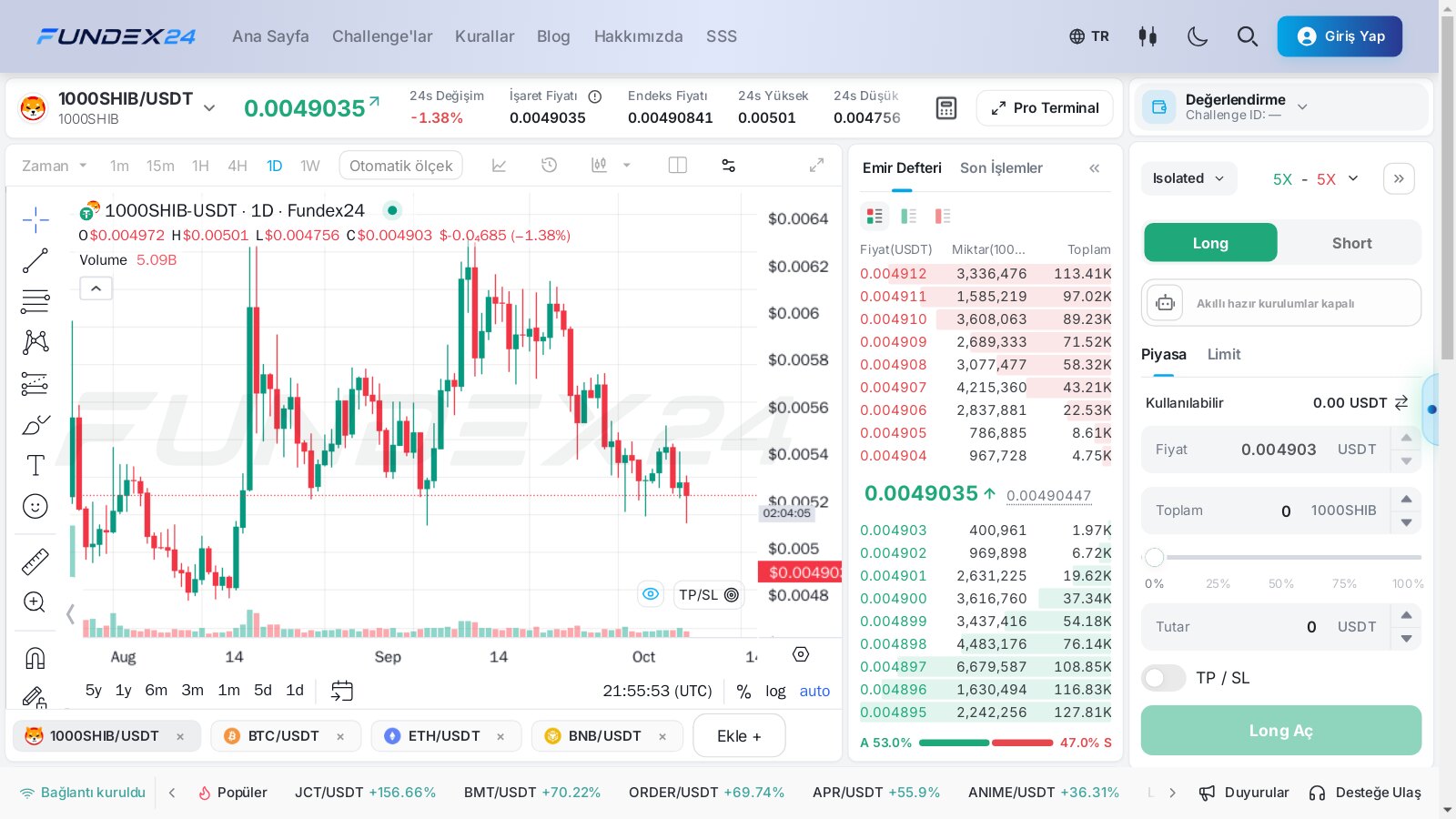Select the crosshair cursor tool
Screen dimensions: 1456x819
[x=35, y=219]
